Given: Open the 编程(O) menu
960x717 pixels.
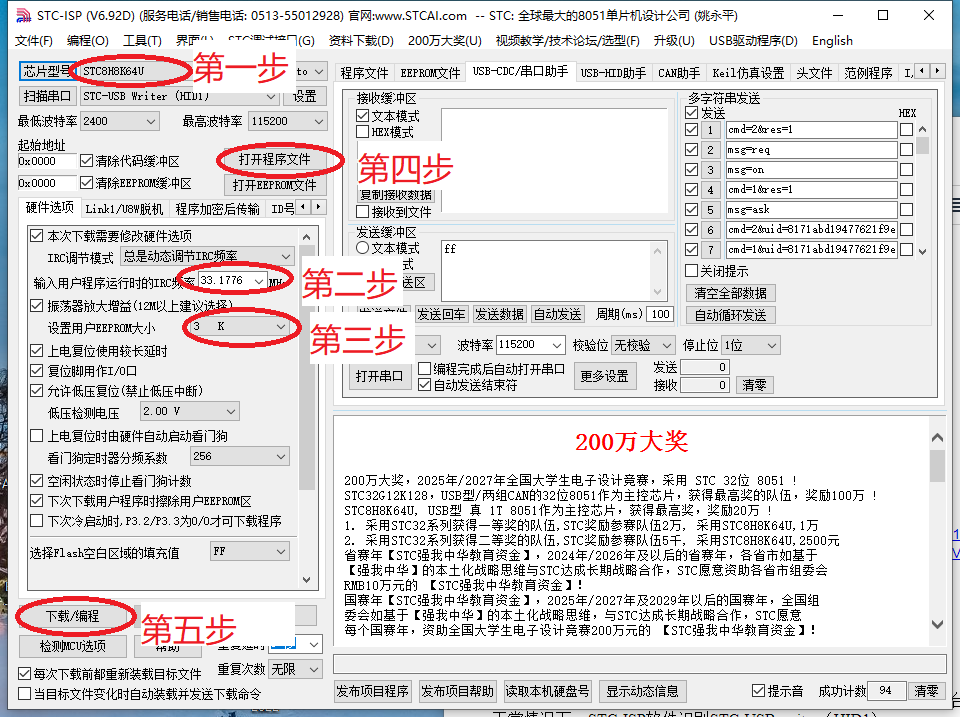Looking at the screenshot, I should 88,41.
